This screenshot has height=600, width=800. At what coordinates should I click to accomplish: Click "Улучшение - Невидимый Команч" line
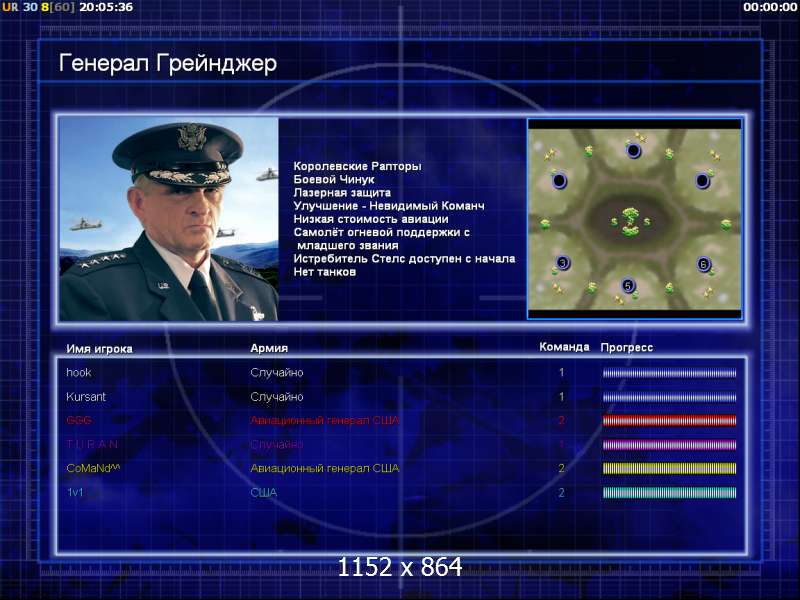click(x=389, y=206)
